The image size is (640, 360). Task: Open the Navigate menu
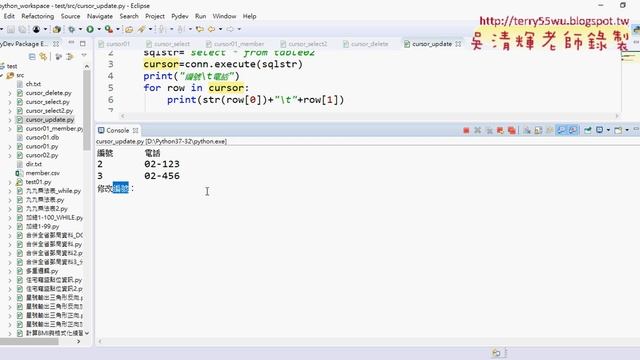[x=100, y=16]
